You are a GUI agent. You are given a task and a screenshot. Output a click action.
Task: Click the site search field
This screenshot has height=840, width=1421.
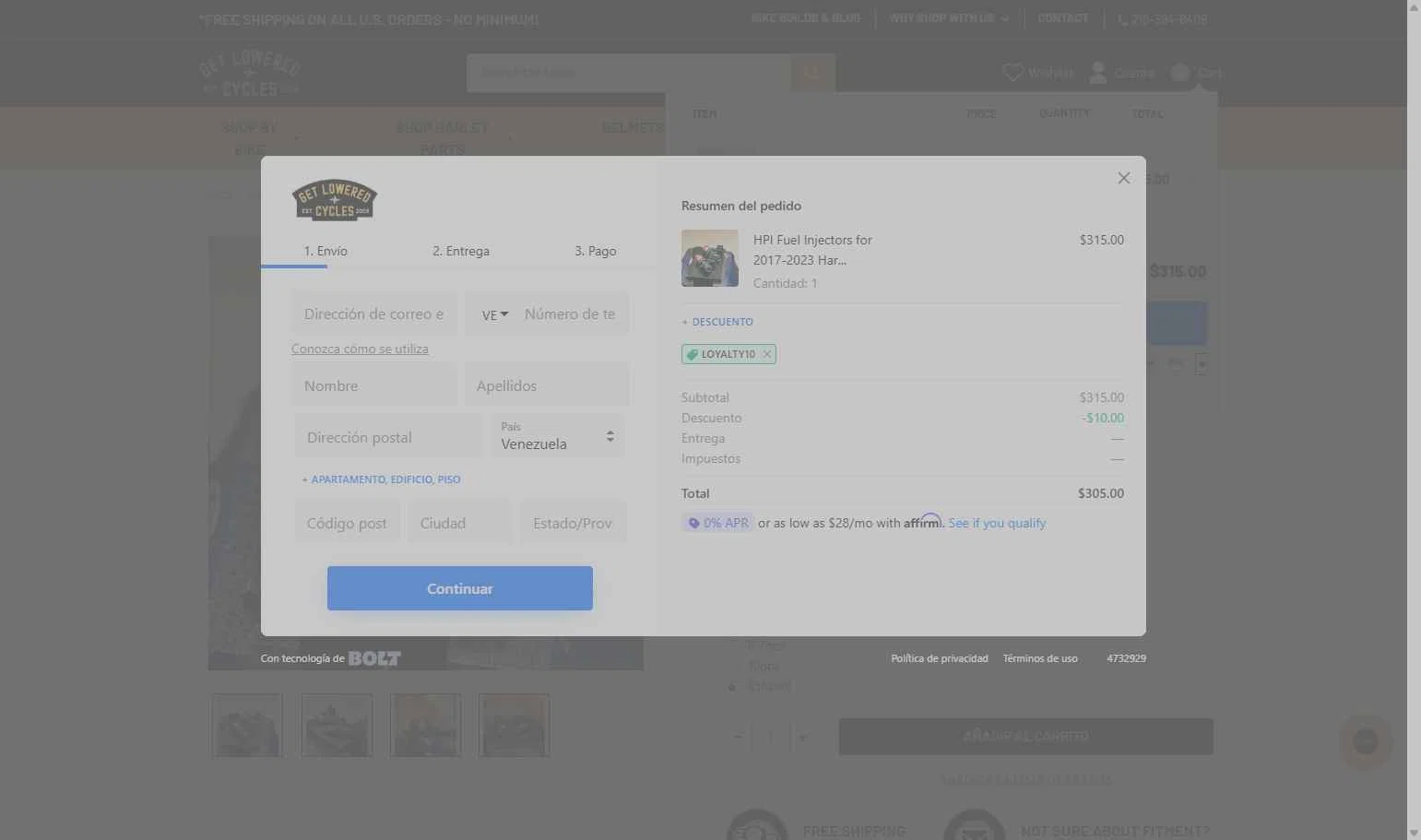pyautogui.click(x=629, y=72)
